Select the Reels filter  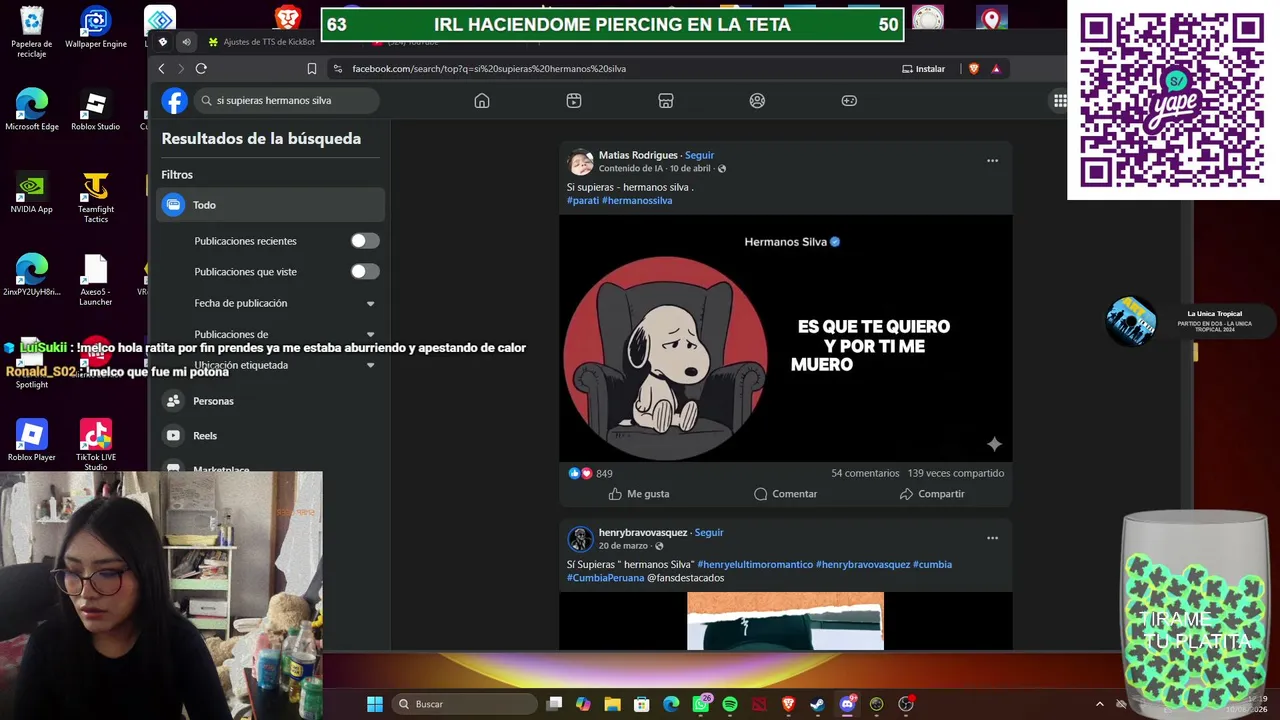pyautogui.click(x=271, y=436)
